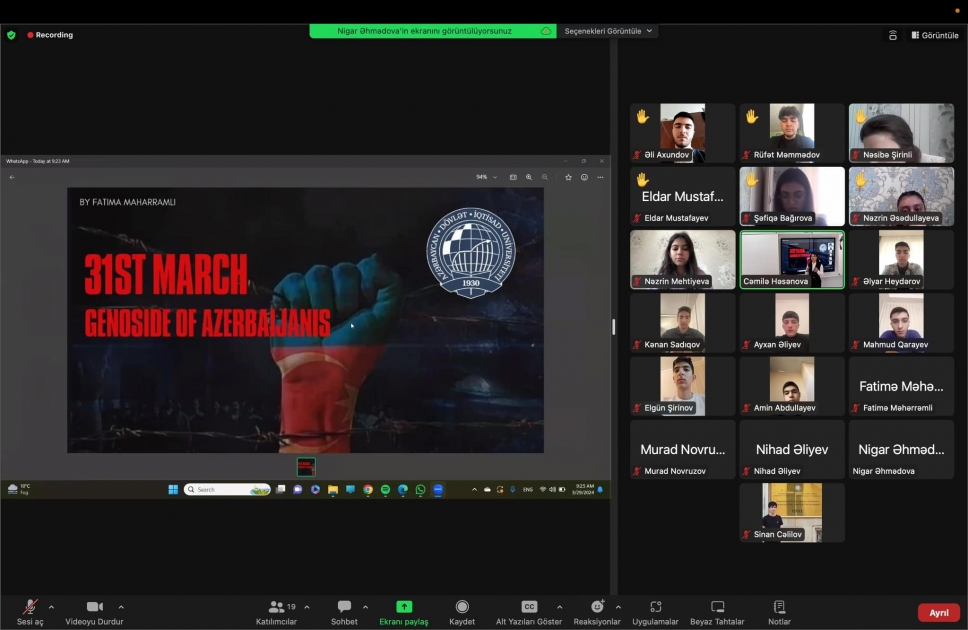This screenshot has width=968, height=630.
Task: Expand the Seçenekleri Görüntüle dropdown
Action: pyautogui.click(x=608, y=31)
